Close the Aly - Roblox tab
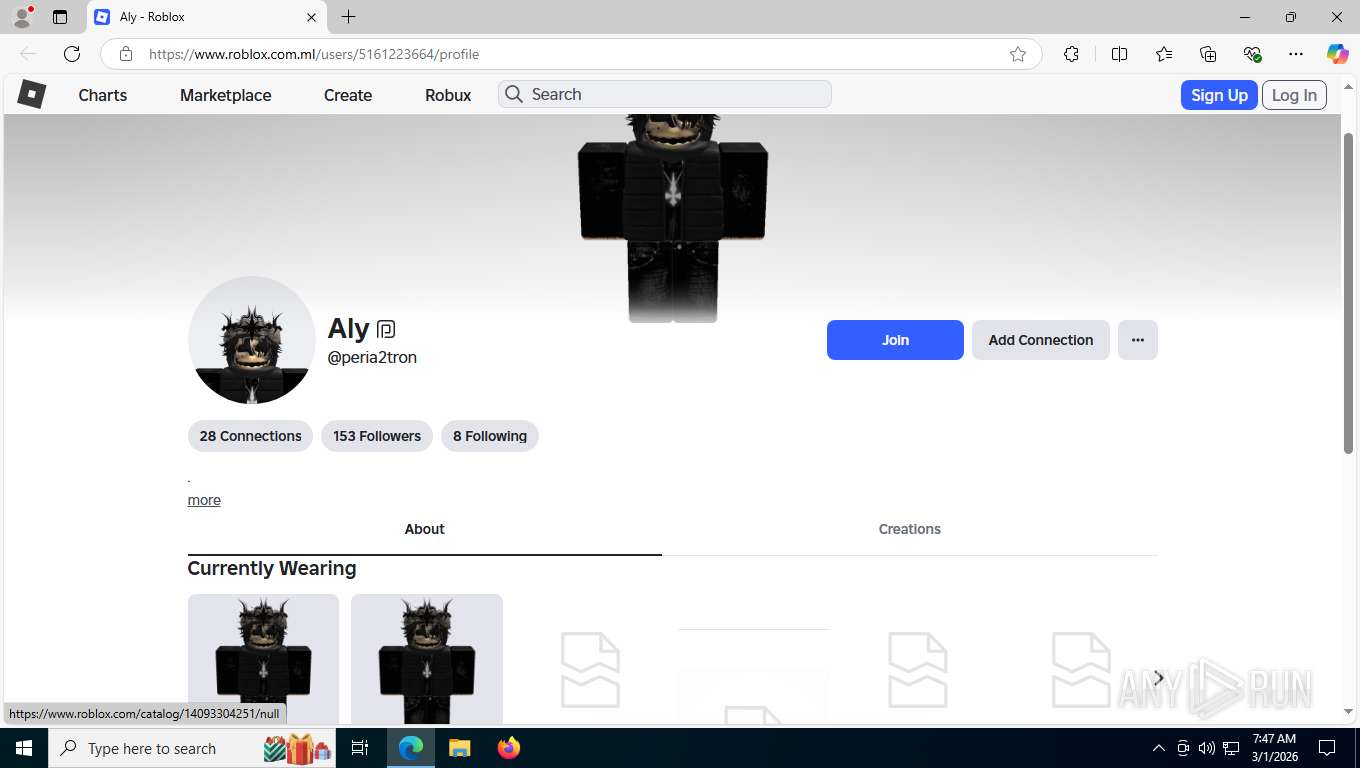1360x768 pixels. pos(311,17)
